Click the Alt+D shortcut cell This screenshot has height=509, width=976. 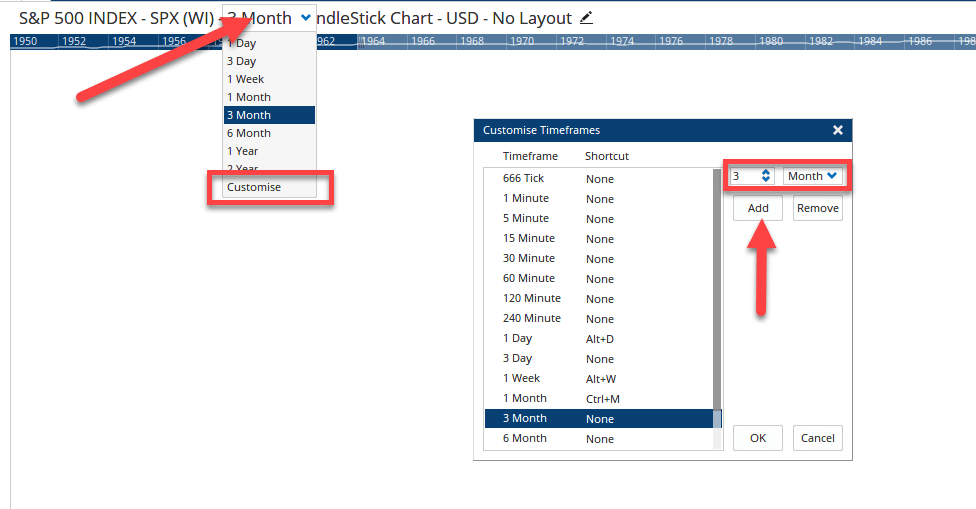[599, 339]
